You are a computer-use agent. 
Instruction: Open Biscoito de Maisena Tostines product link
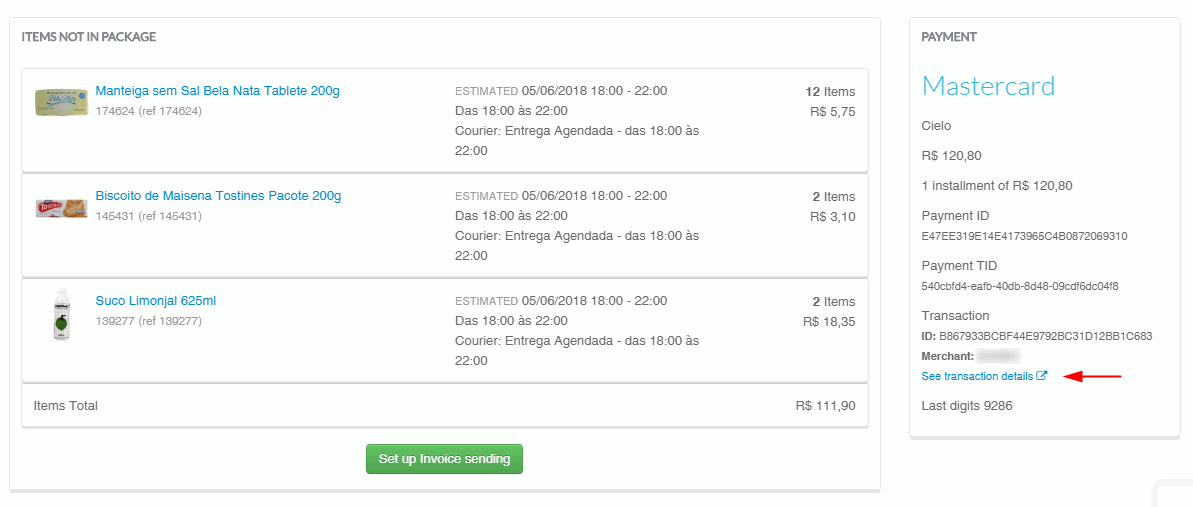coord(218,196)
